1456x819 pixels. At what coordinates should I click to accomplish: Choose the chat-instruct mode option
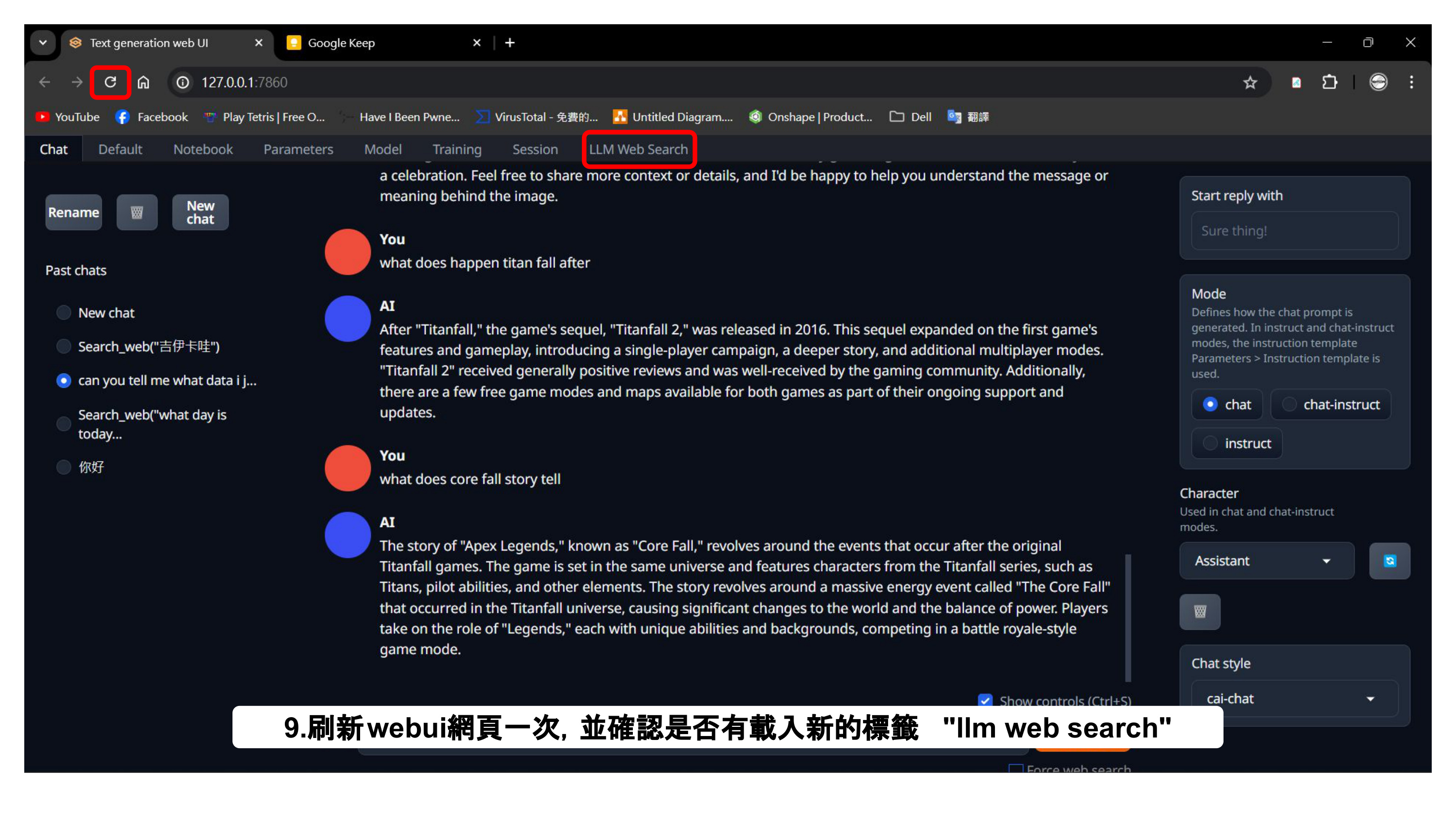(1330, 405)
